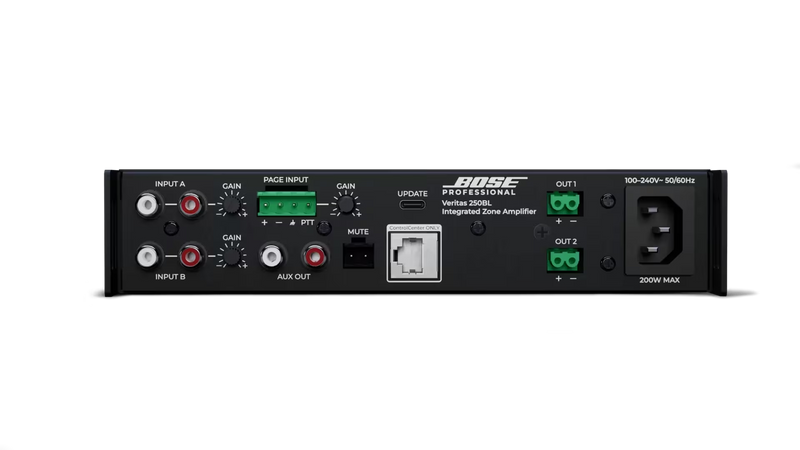Click the screw next to the PTT label
This screenshot has width=800, height=450.
[323, 228]
